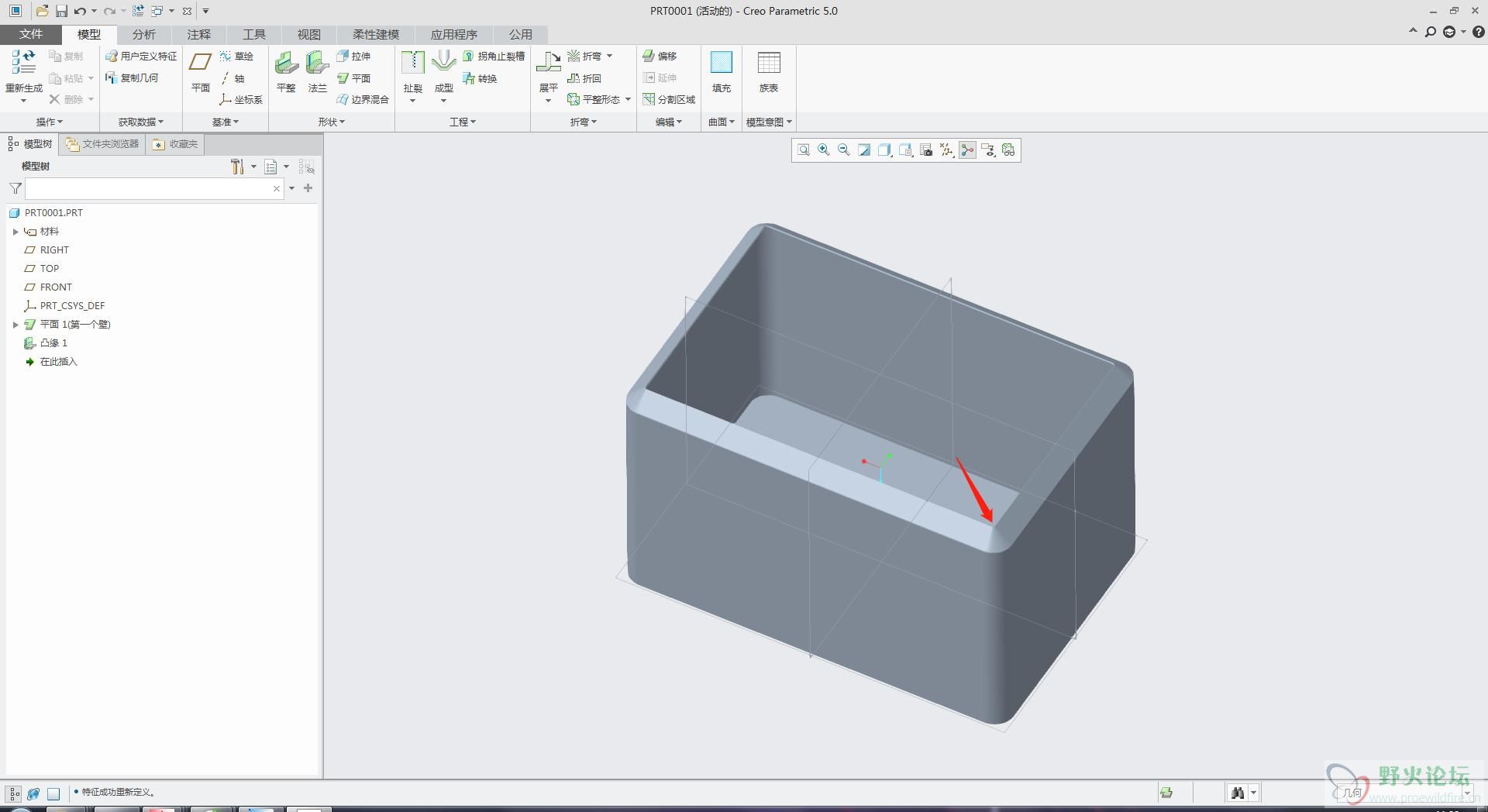Open the 文件夹浏览器 panel tab
The image size is (1488, 812).
(102, 144)
